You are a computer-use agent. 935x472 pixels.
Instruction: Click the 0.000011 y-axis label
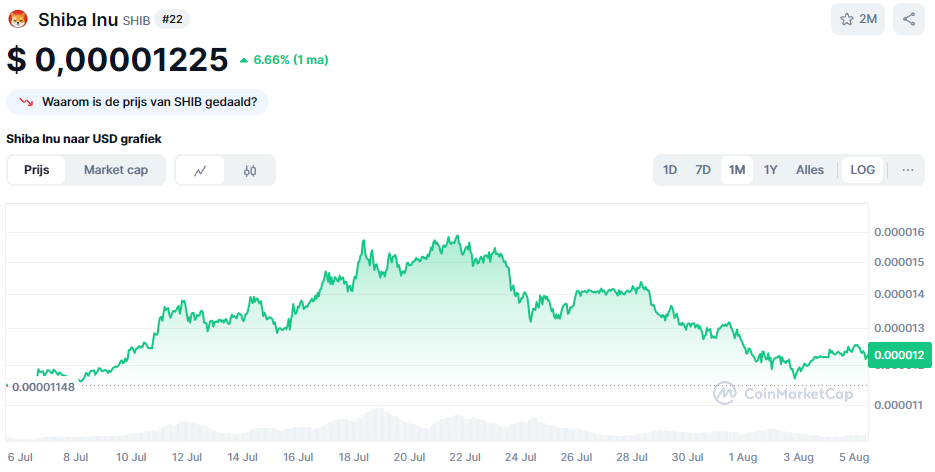899,405
